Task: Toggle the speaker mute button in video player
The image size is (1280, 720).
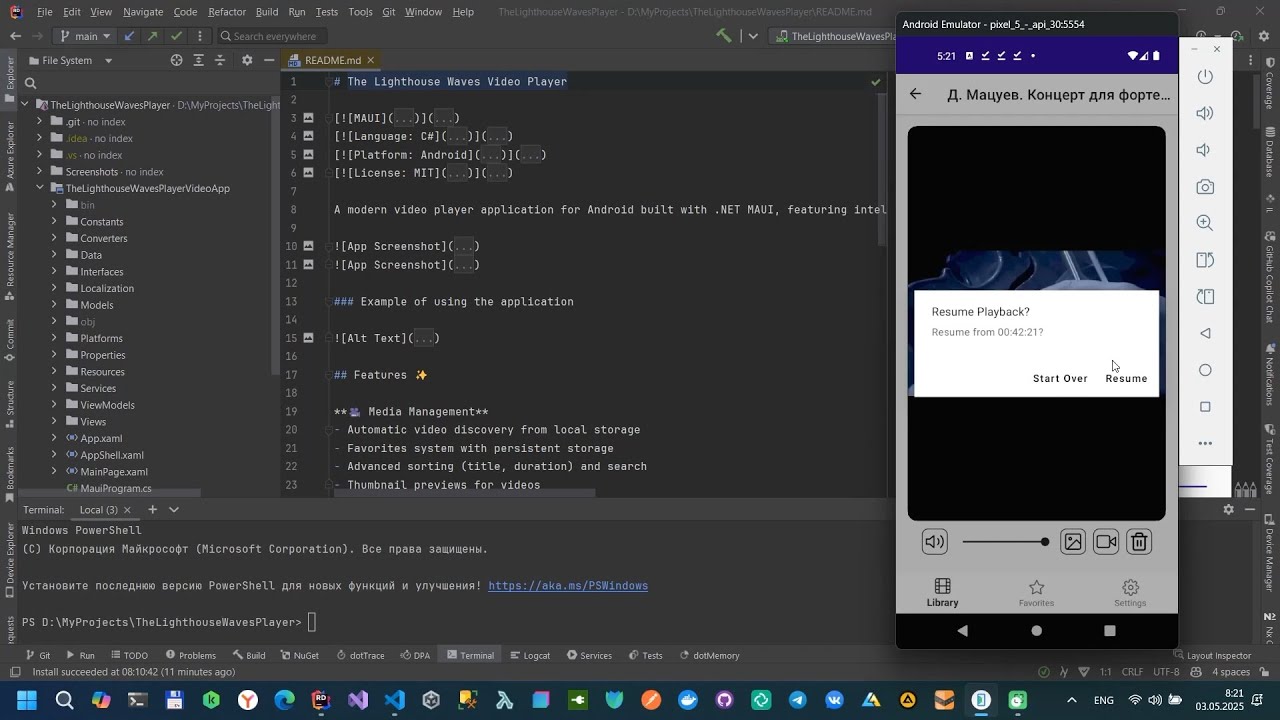Action: tap(935, 542)
